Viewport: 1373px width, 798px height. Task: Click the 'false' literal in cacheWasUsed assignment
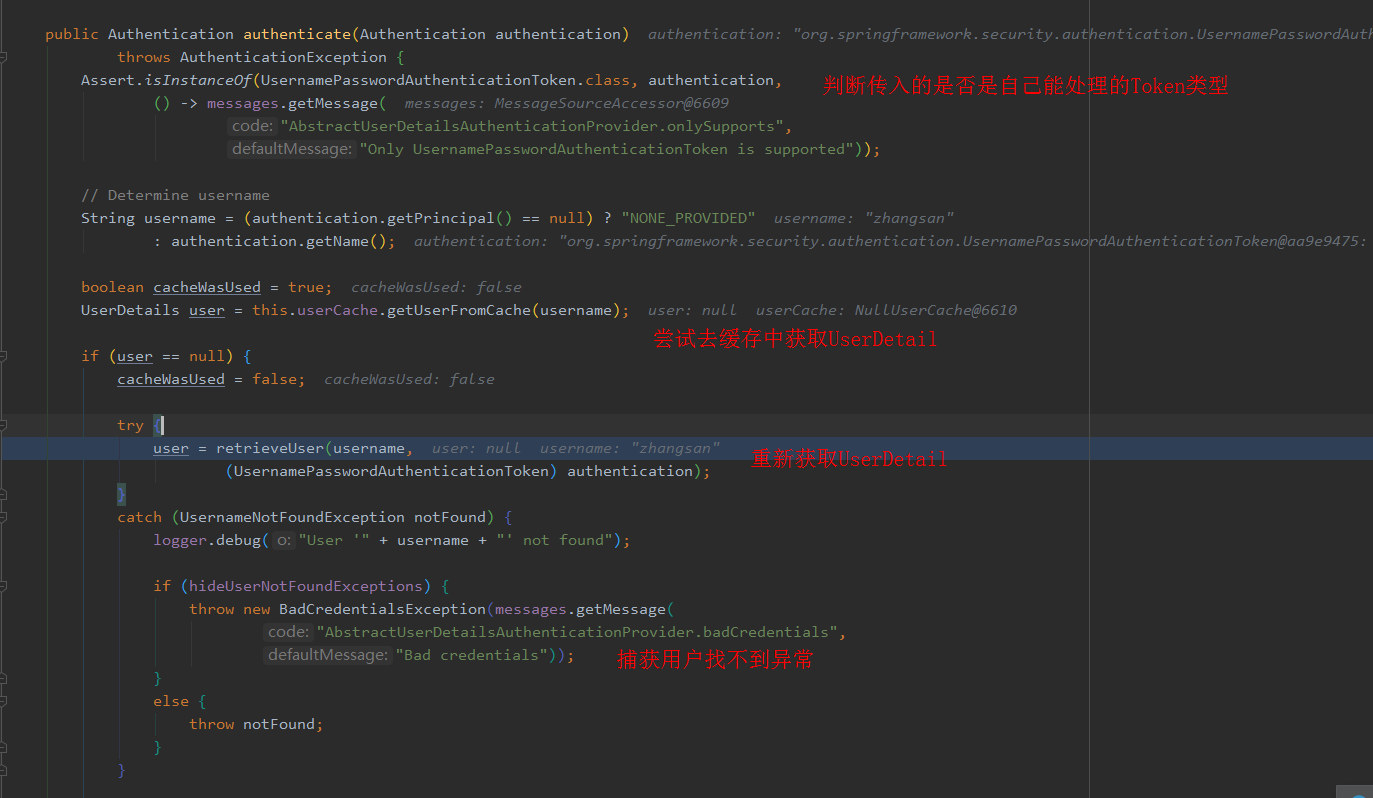click(274, 379)
